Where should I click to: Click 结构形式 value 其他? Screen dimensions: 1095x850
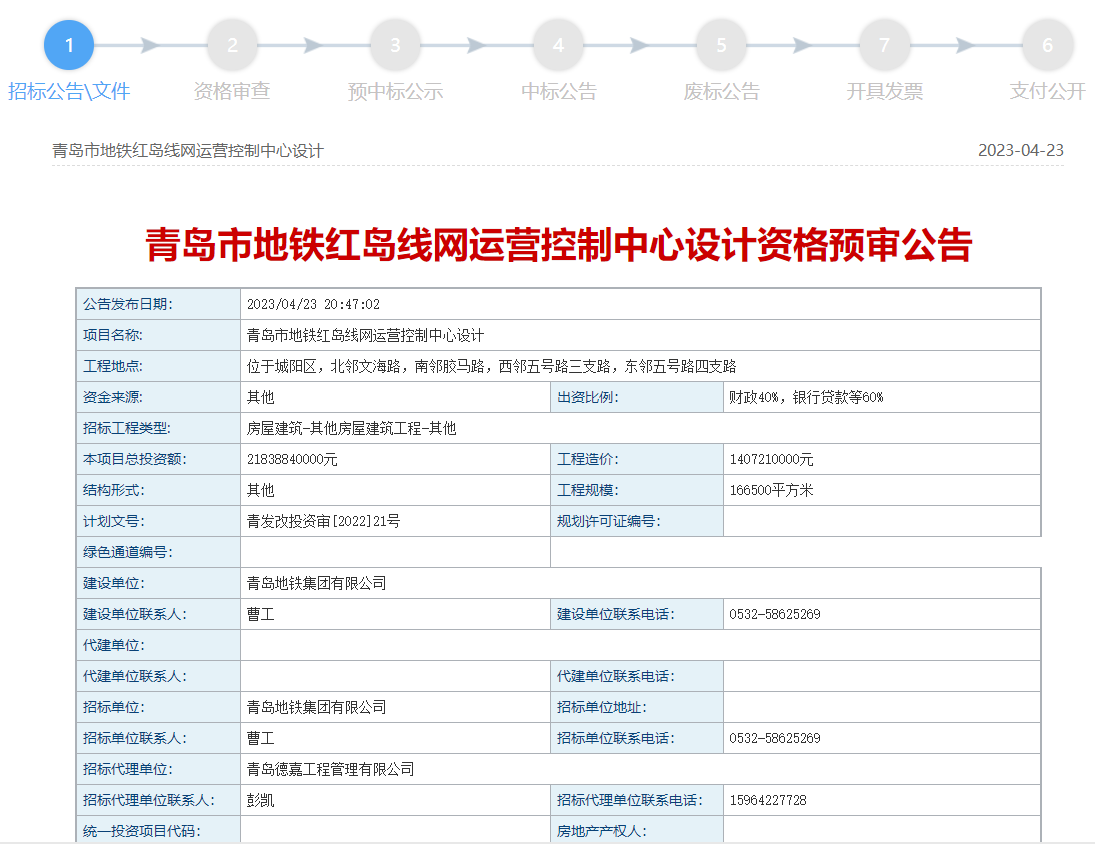[260, 490]
